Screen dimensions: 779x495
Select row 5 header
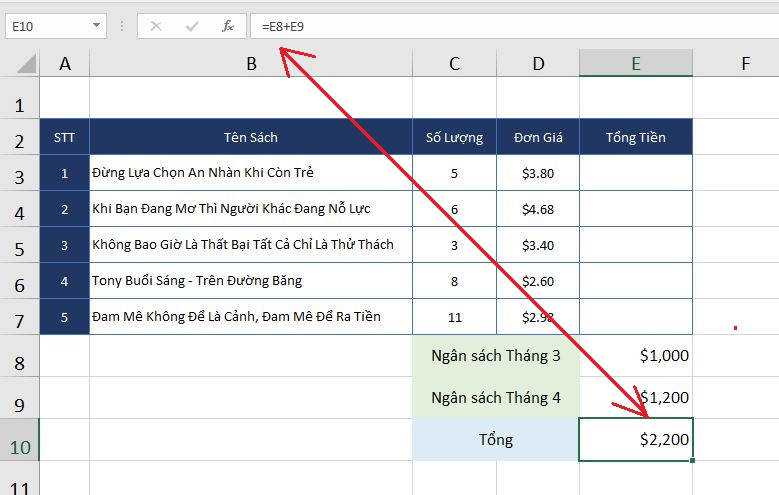click(x=19, y=246)
